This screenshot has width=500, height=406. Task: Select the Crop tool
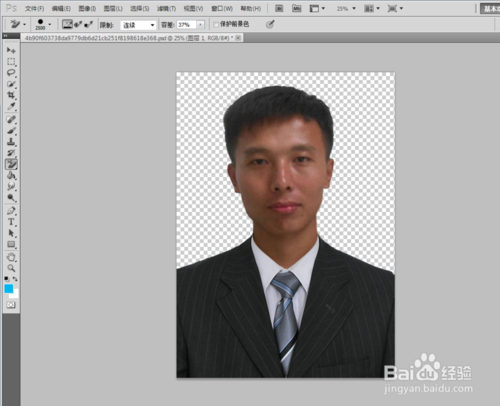pyautogui.click(x=11, y=95)
